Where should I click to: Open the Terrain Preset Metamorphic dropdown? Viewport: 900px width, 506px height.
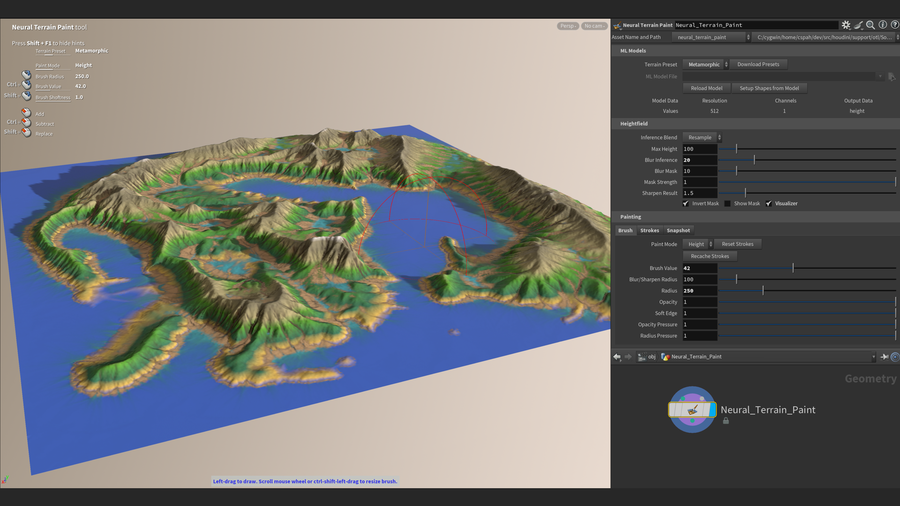pyautogui.click(x=705, y=64)
